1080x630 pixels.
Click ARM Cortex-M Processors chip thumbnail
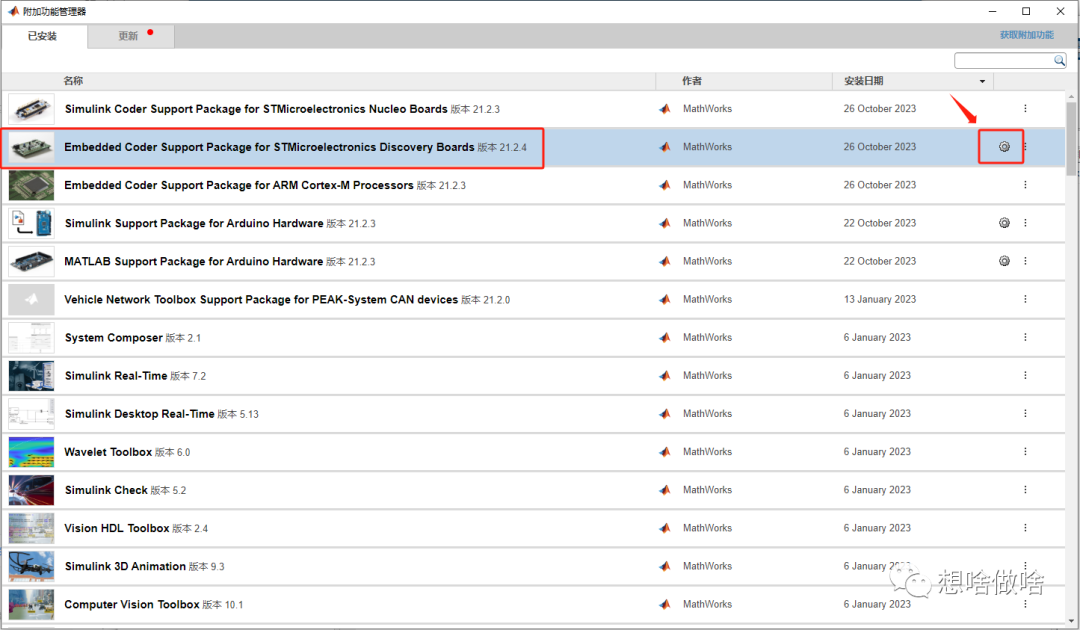coord(32,185)
